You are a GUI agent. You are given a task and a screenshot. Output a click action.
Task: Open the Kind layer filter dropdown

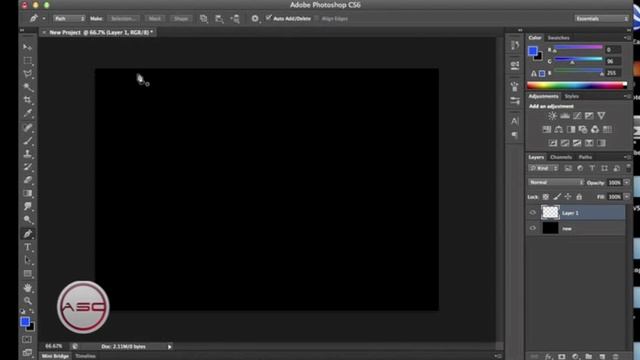tap(543, 168)
